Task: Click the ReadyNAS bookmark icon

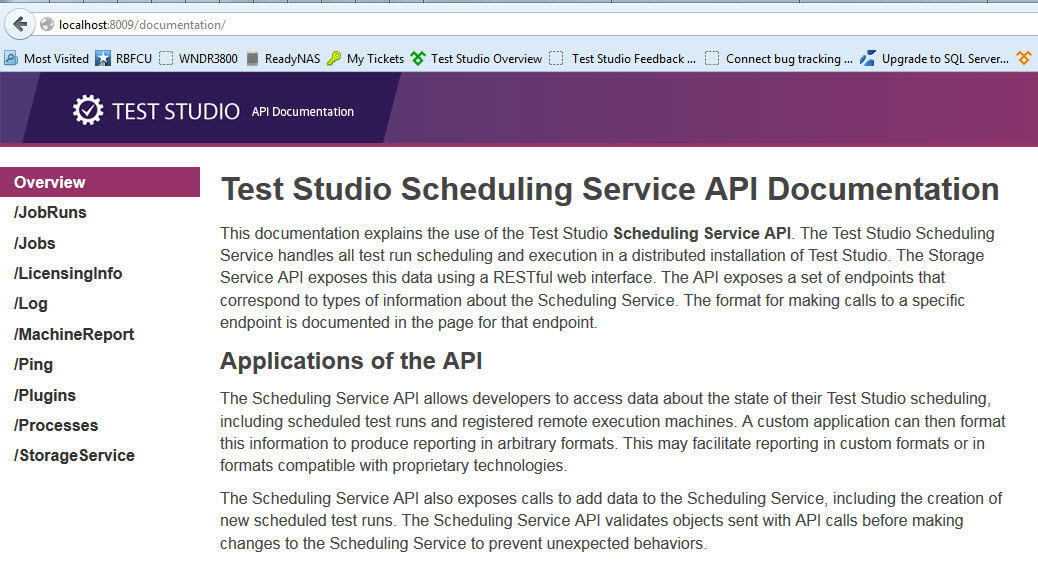Action: pos(252,58)
